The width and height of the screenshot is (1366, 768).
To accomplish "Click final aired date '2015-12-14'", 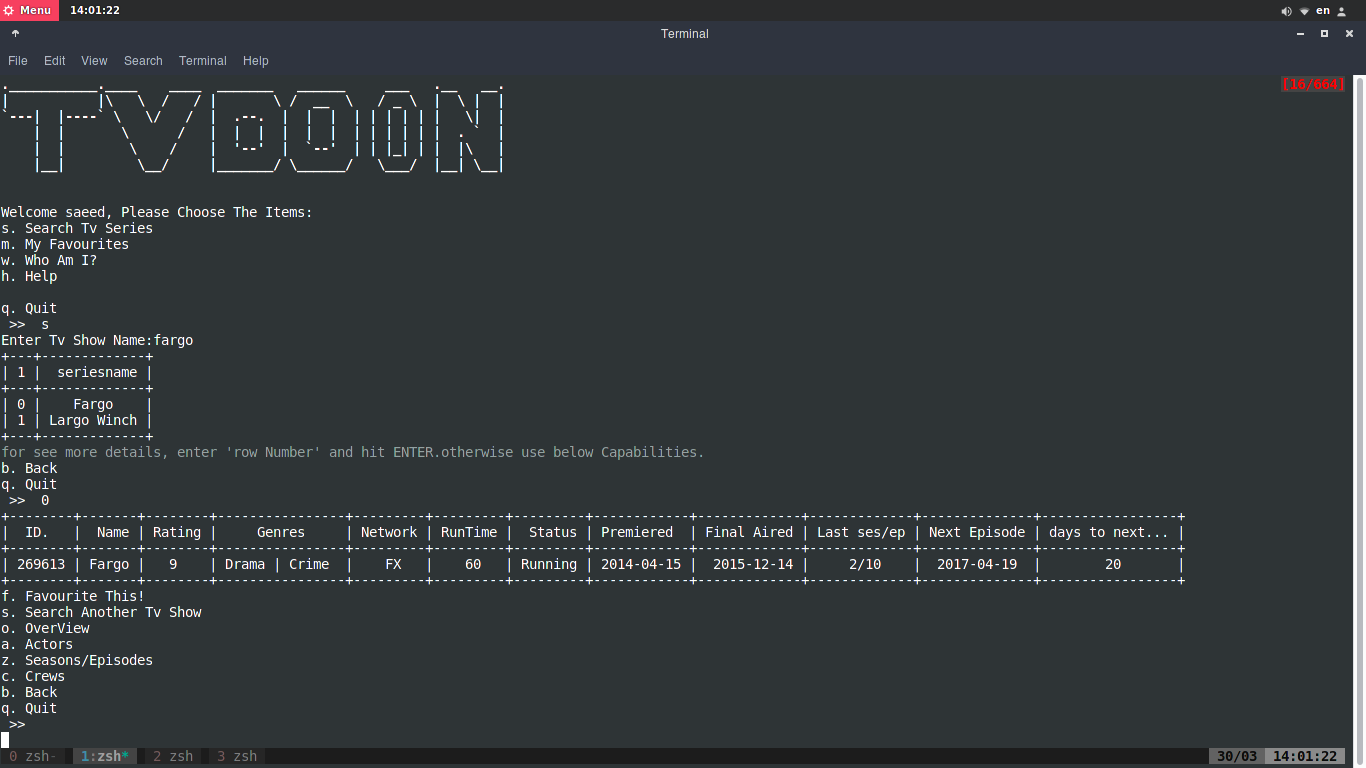I will pyautogui.click(x=753, y=565).
